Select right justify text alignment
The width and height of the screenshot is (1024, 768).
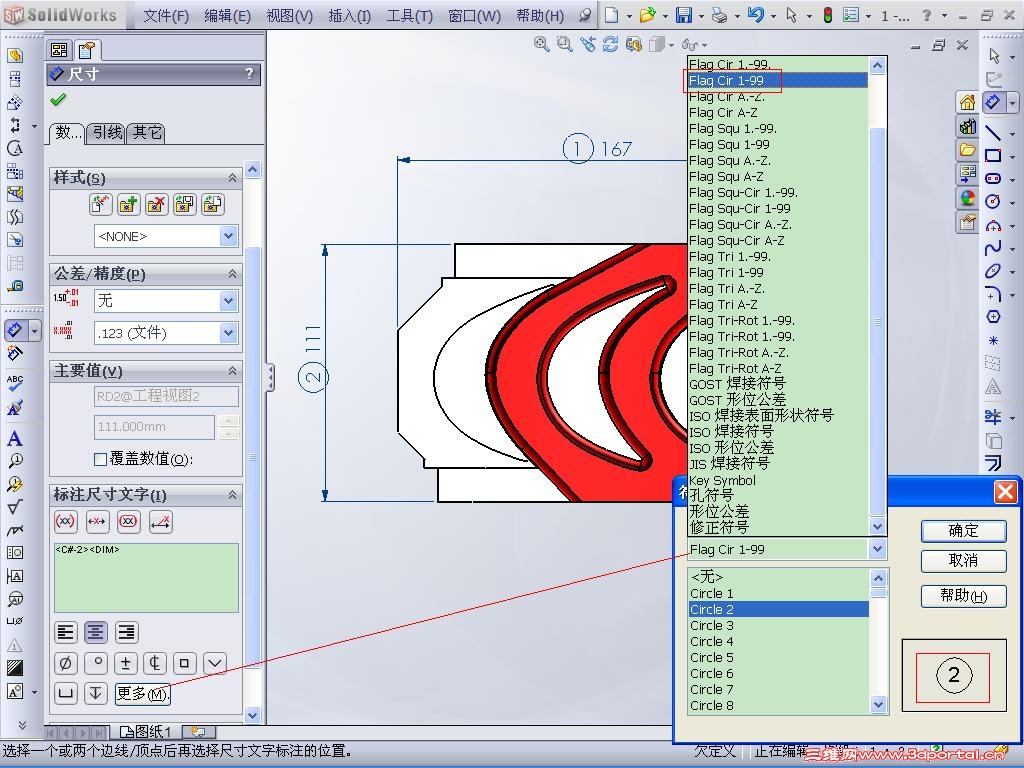point(126,632)
